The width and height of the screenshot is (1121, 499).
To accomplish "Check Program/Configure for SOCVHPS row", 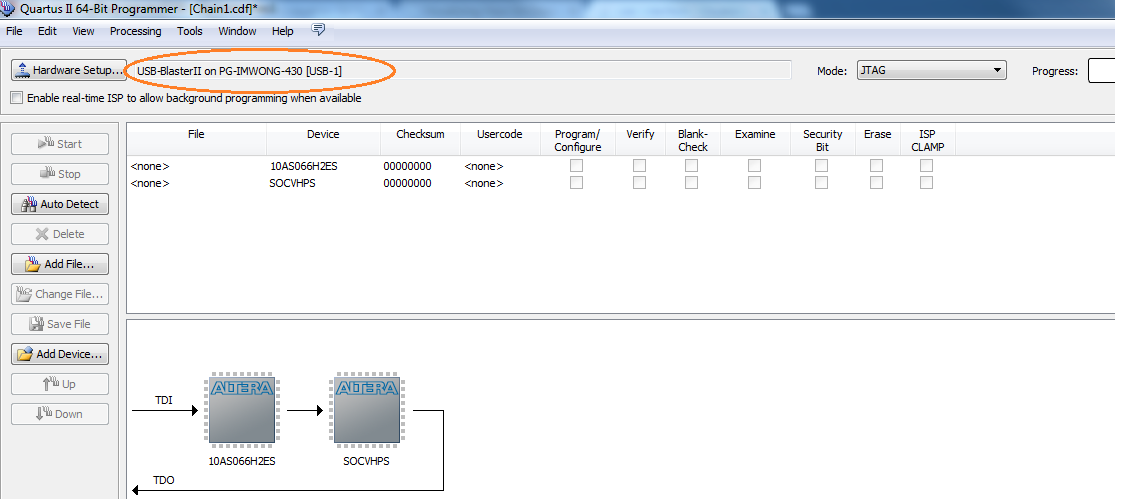I will tap(576, 182).
